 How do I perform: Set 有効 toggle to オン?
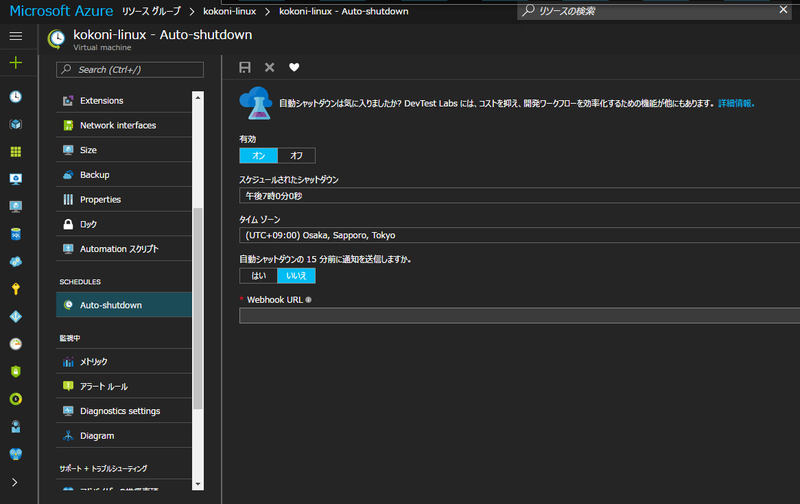pos(259,156)
